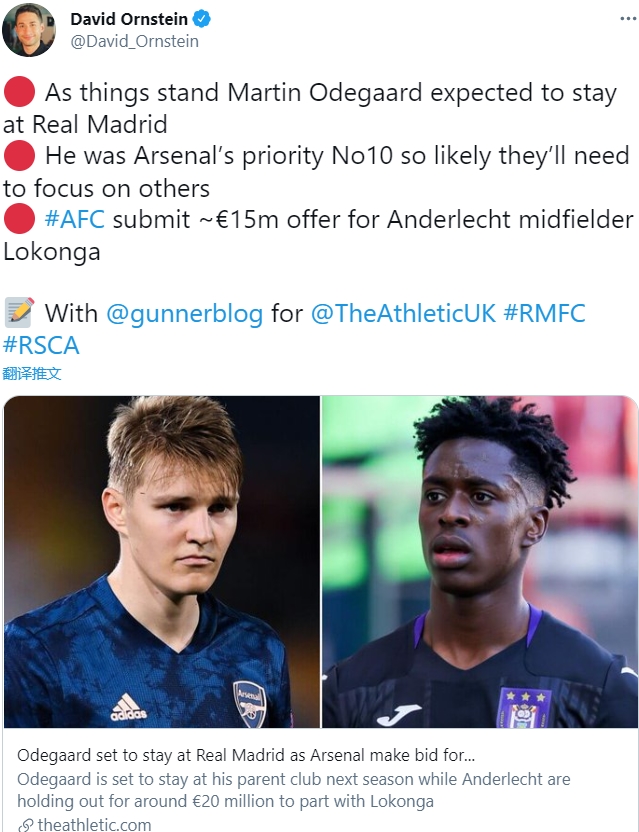Open the theathletic.com domain link

pos(94,825)
